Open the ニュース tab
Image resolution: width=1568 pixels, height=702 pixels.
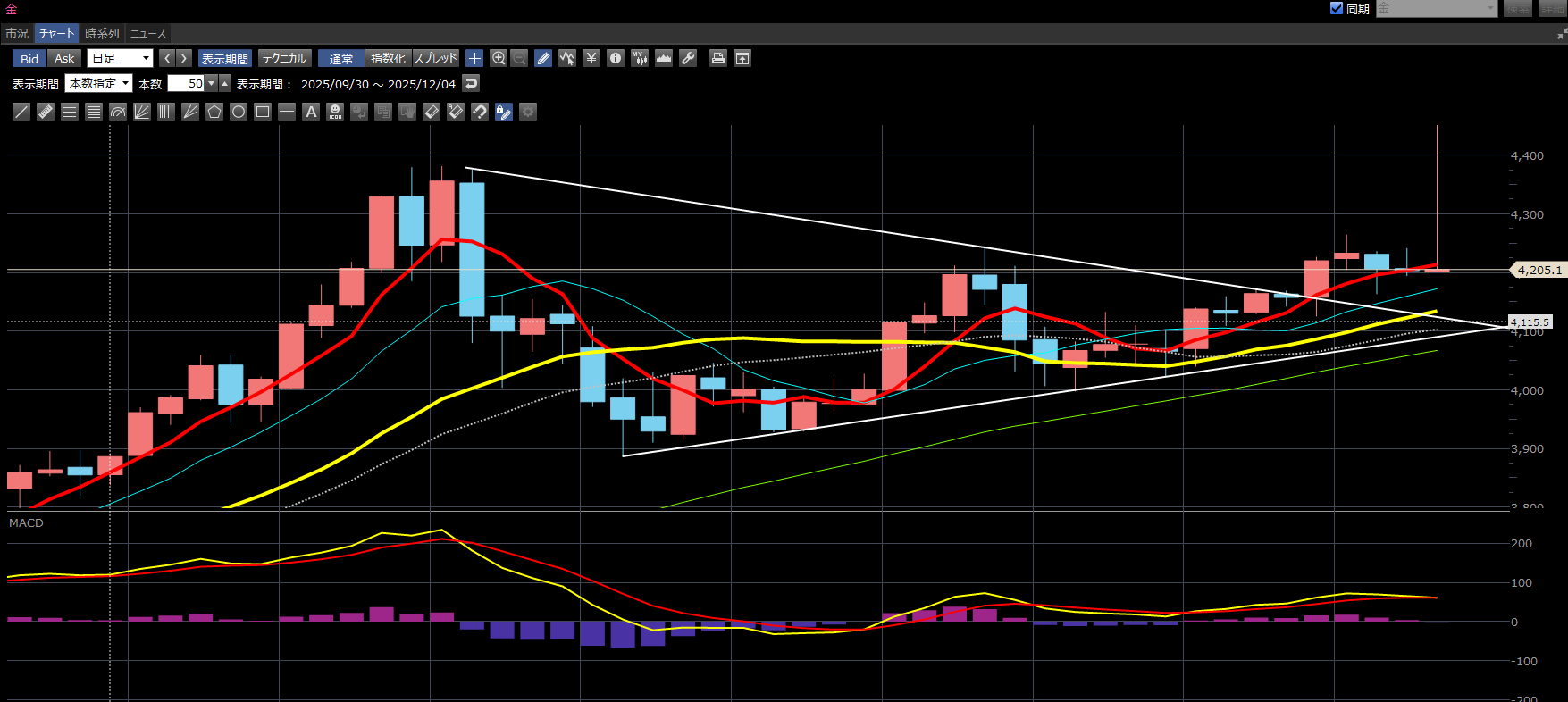point(148,33)
